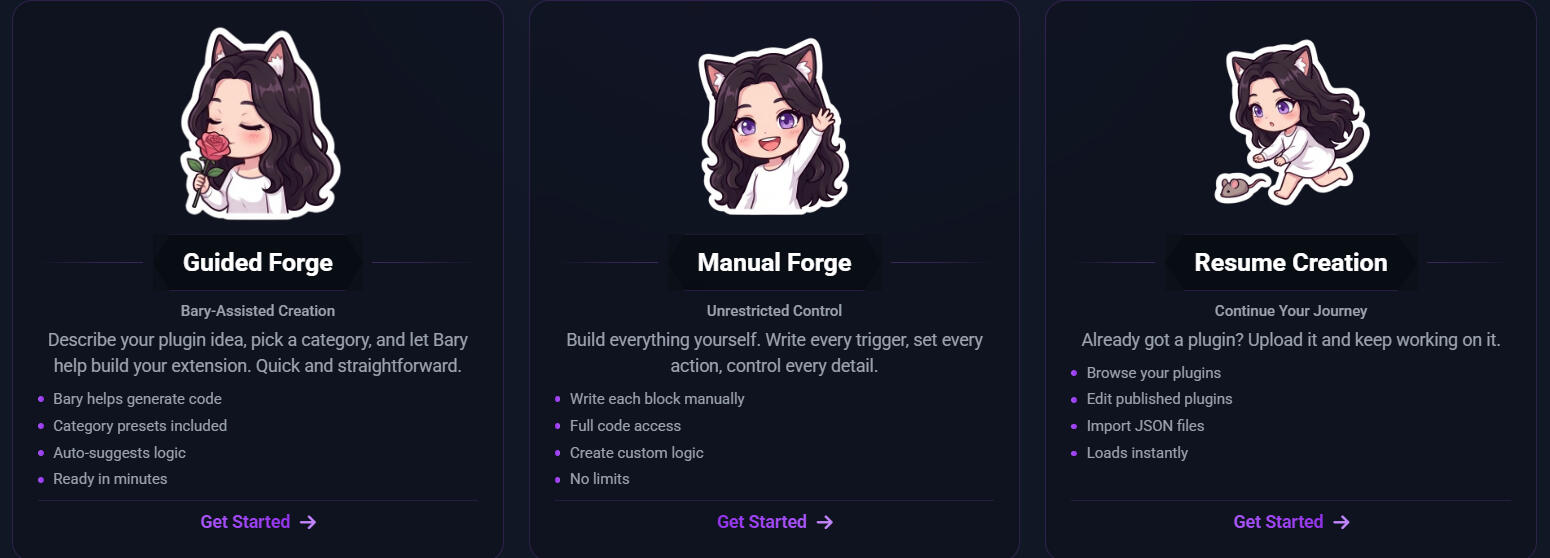Click the cat girl smelling rose sticker
Image resolution: width=1550 pixels, height=558 pixels.
(259, 123)
